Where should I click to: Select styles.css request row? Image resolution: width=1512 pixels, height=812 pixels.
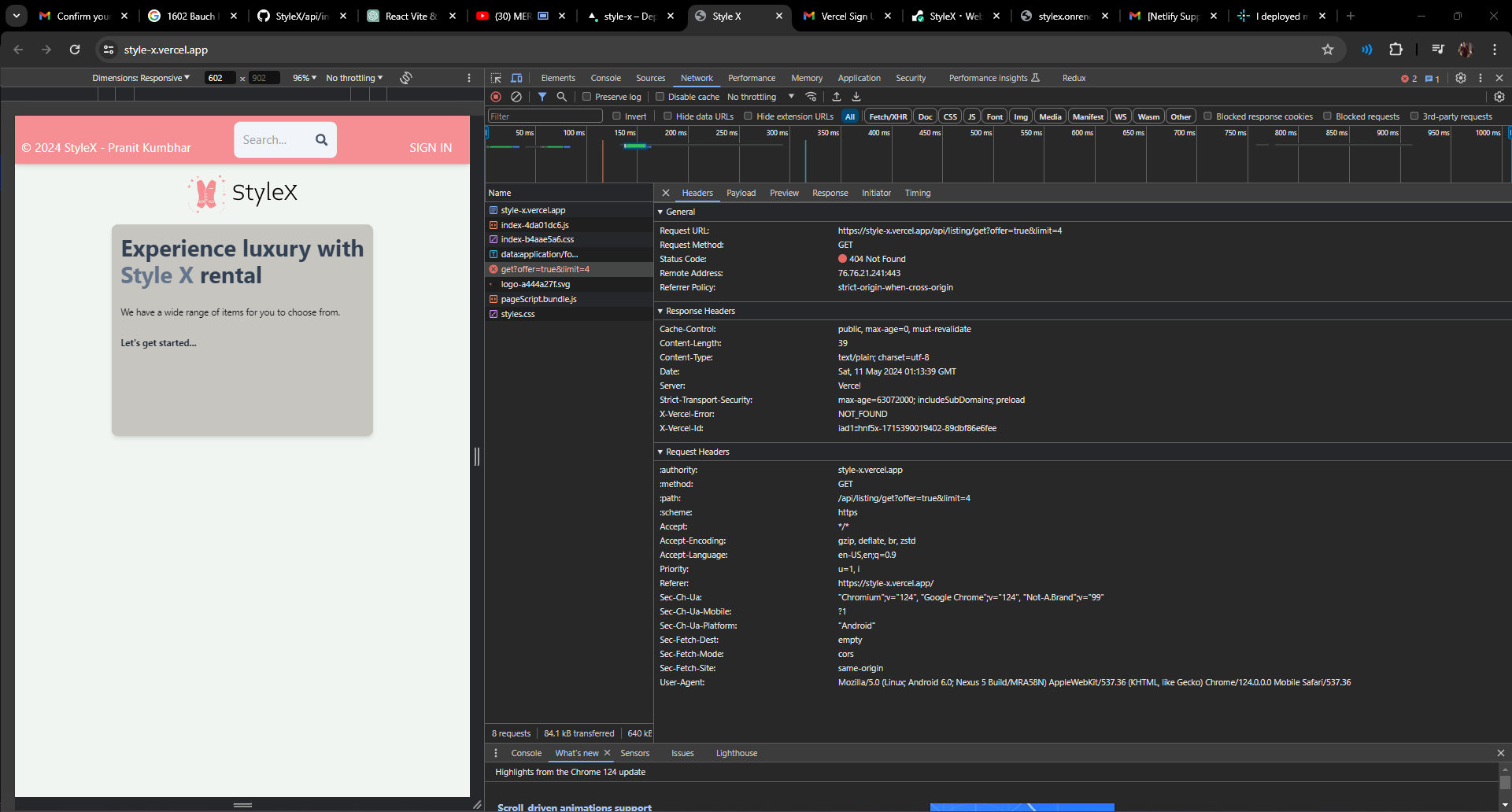tap(569, 314)
